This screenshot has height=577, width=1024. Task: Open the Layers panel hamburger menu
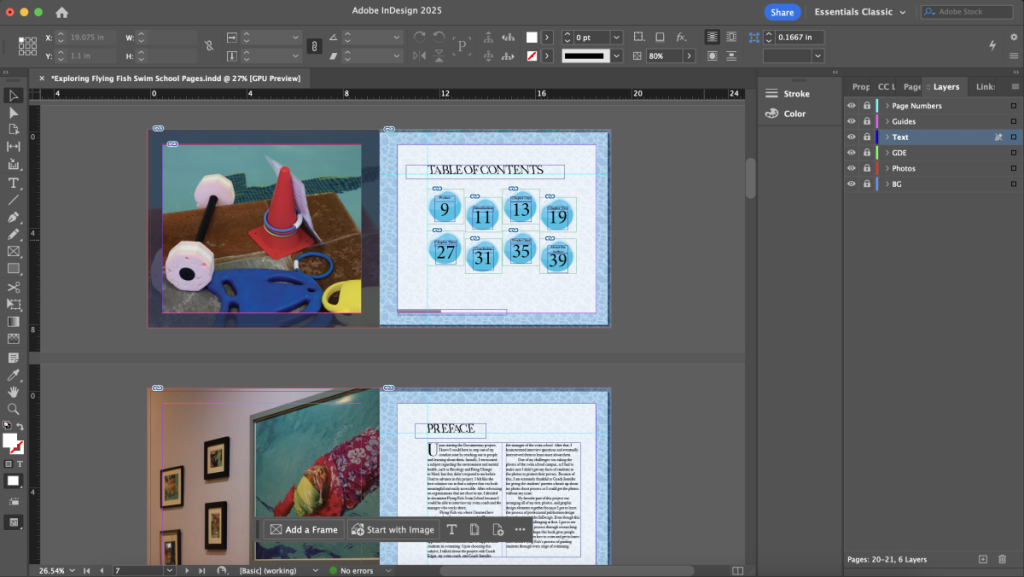(1014, 87)
